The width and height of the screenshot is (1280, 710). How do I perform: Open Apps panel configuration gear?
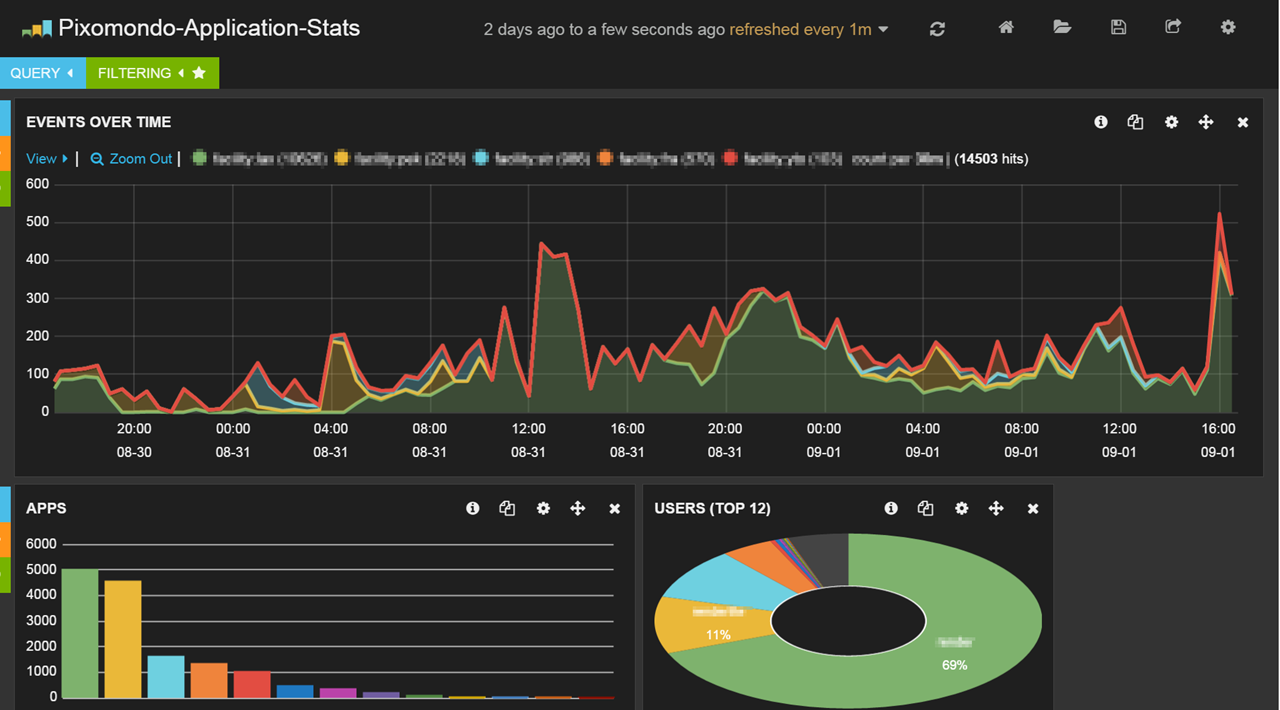click(543, 509)
